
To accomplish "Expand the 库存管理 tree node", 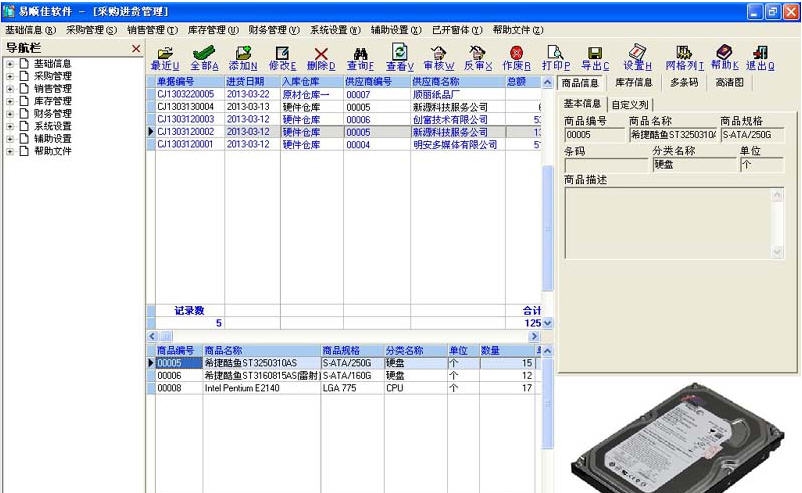I will click(10, 101).
